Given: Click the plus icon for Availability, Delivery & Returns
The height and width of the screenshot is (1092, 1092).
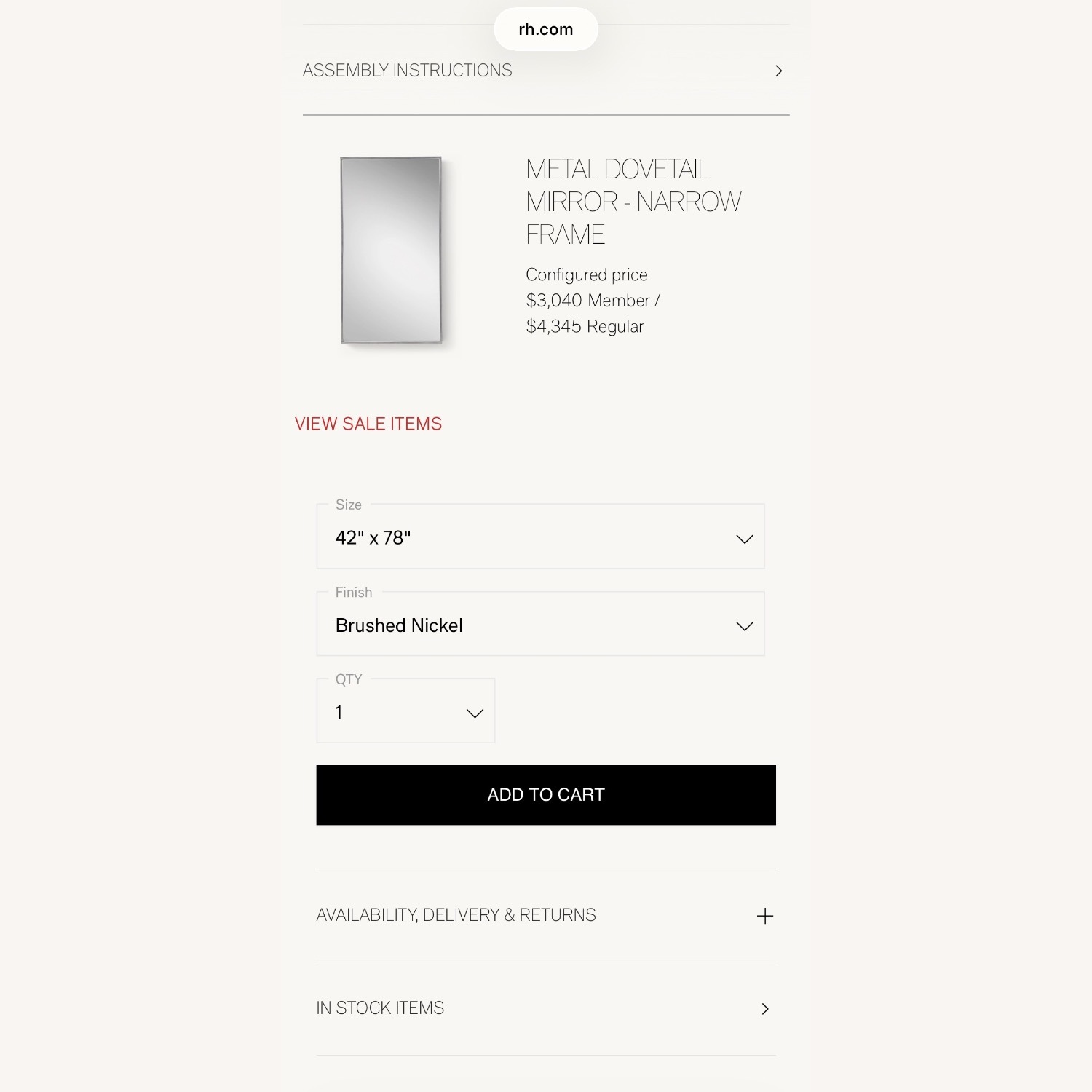Looking at the screenshot, I should (764, 916).
